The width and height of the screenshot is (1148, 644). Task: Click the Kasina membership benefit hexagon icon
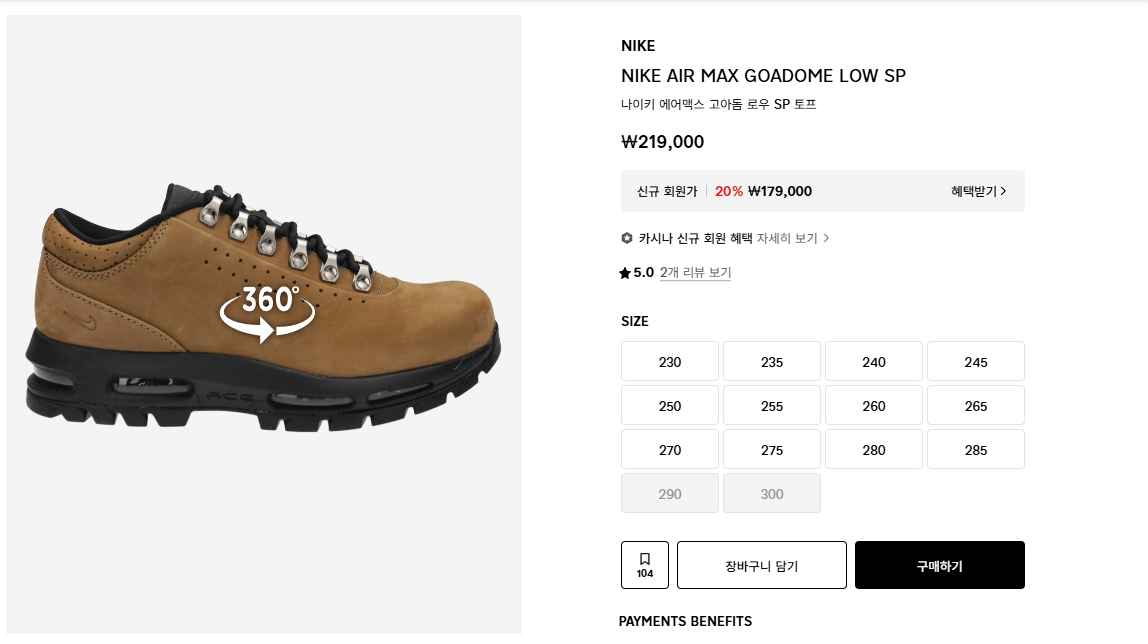tap(627, 238)
